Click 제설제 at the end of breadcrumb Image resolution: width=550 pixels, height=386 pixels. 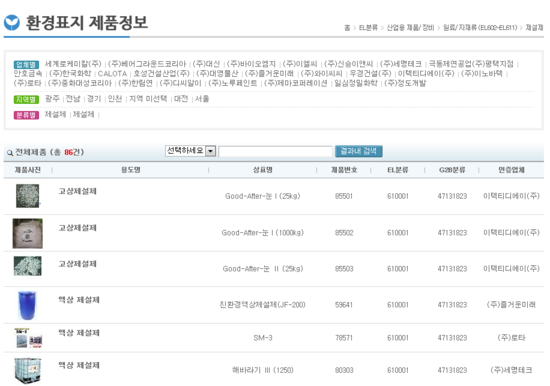[534, 27]
